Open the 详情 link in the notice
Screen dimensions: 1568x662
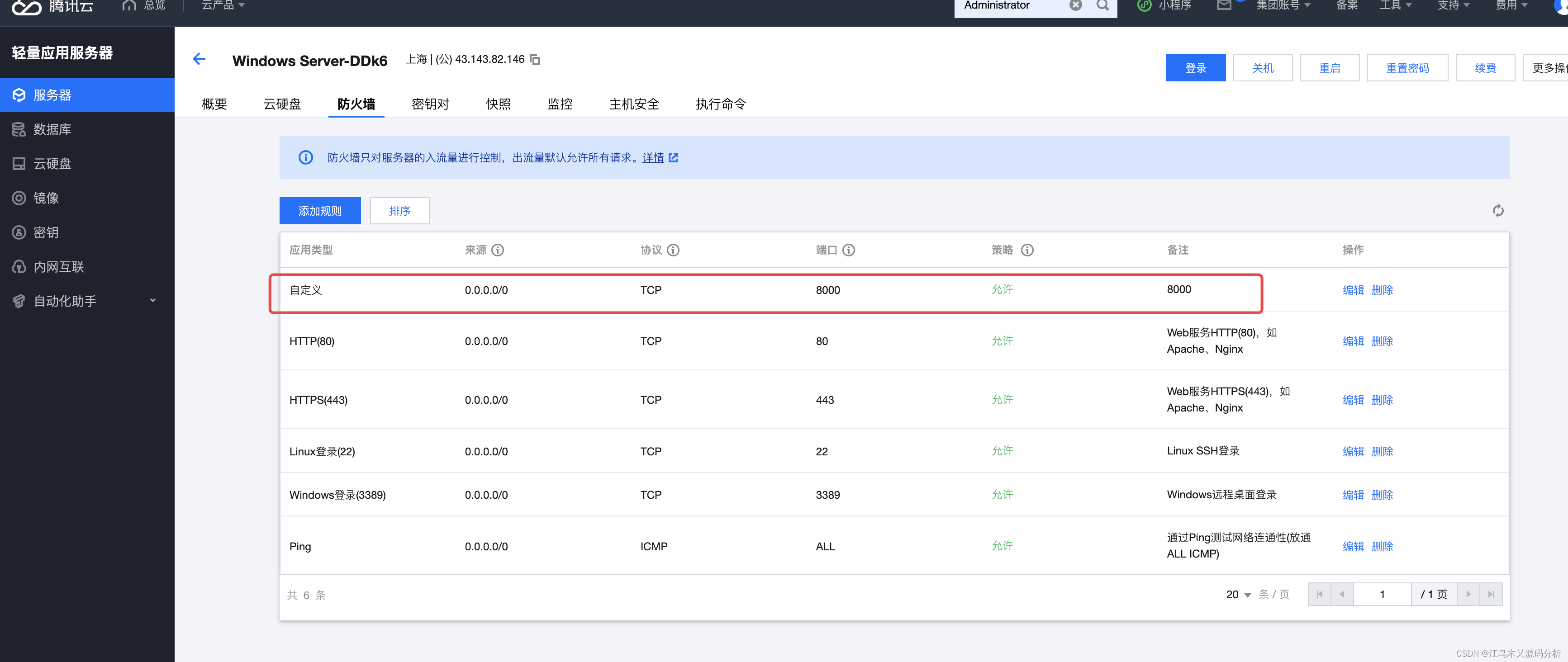click(x=653, y=158)
